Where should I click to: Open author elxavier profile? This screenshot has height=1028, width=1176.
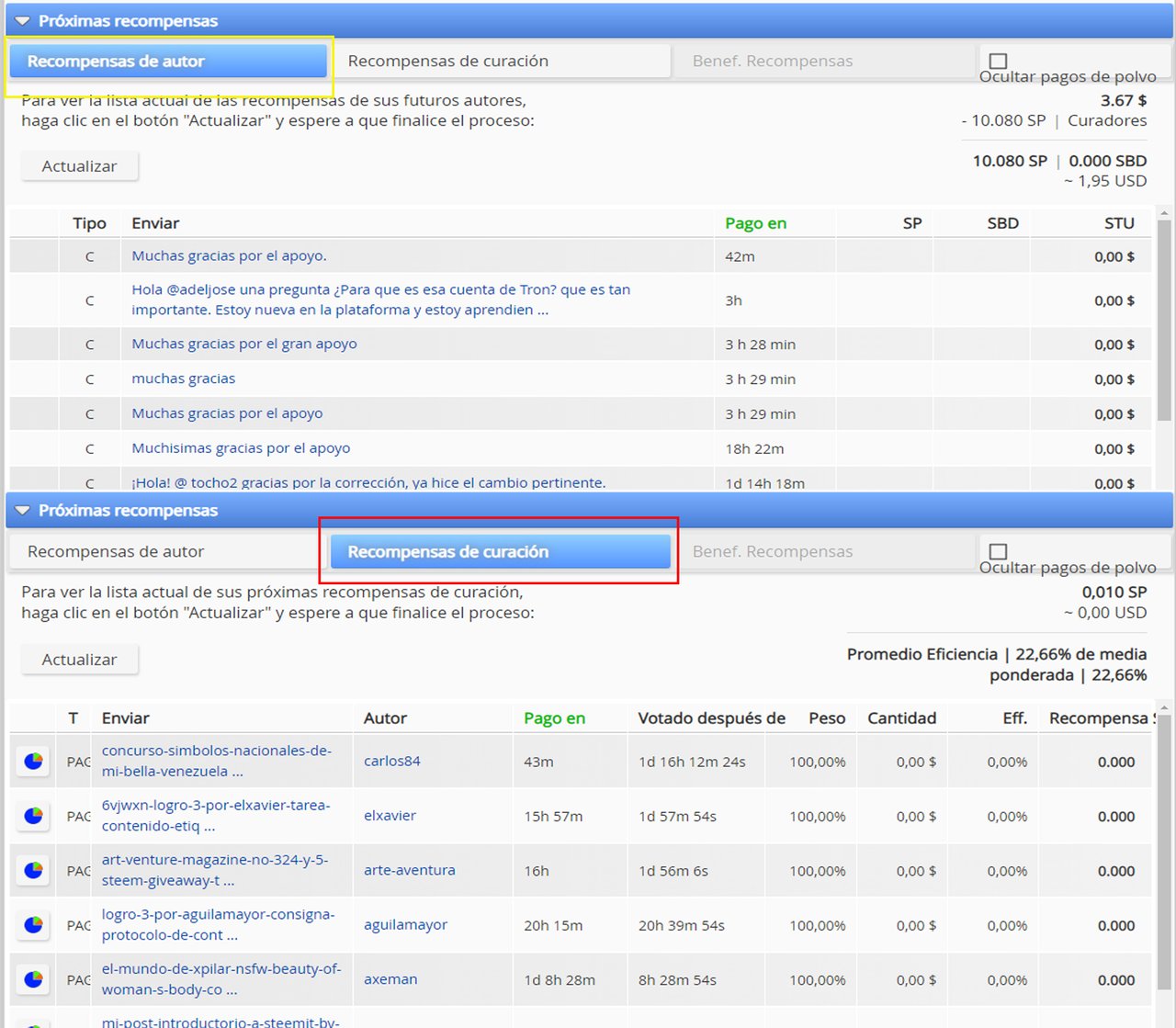(390, 816)
